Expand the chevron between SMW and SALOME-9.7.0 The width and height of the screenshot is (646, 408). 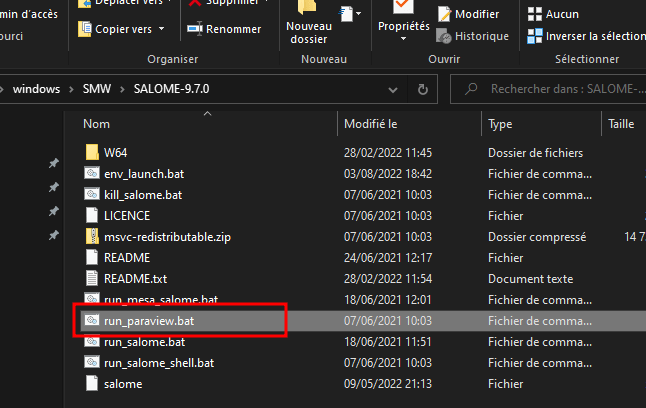coord(122,89)
